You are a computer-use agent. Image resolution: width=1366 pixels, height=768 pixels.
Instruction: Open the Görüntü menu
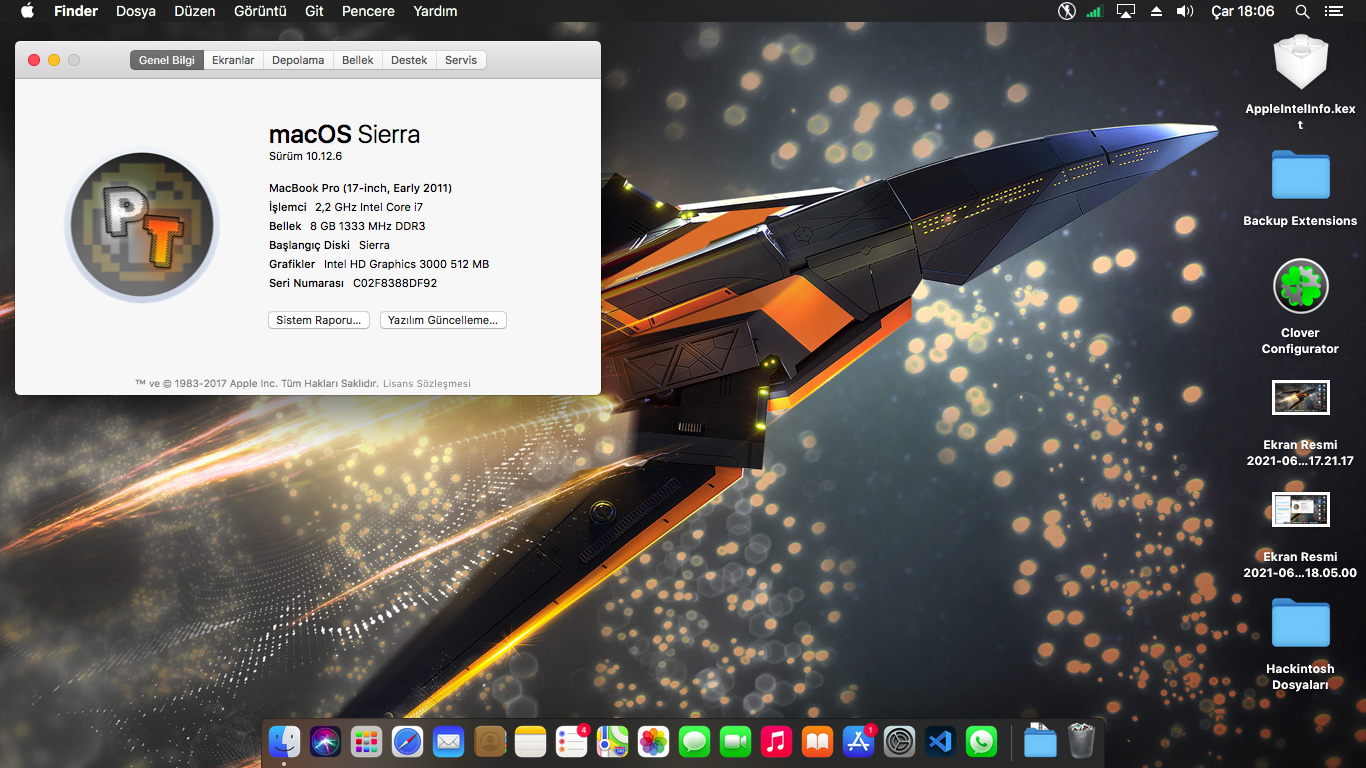260,11
